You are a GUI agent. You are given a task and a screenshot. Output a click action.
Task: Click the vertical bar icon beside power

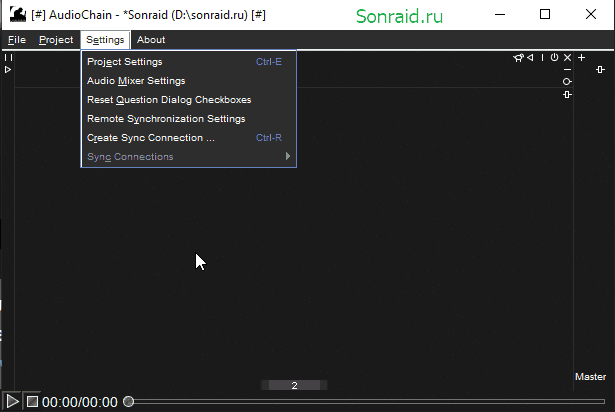(x=542, y=58)
